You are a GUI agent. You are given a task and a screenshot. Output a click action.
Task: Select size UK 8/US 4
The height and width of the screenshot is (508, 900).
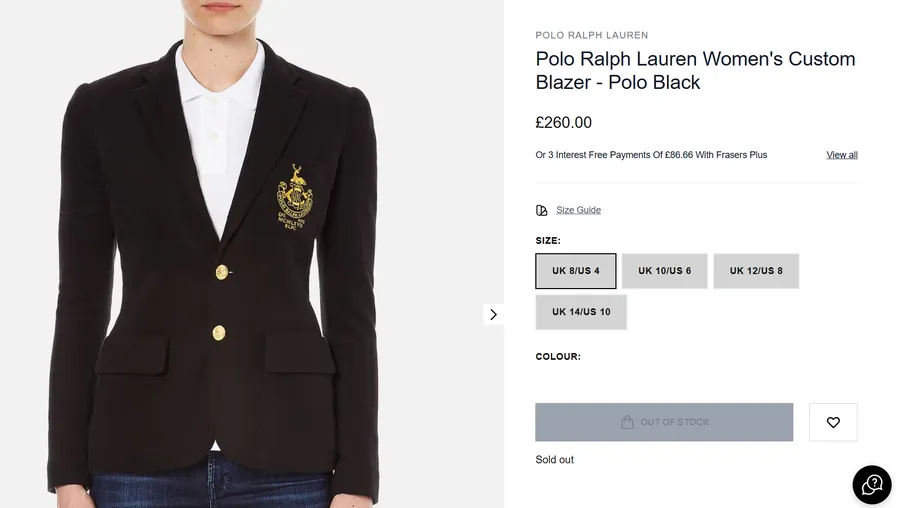(x=576, y=271)
